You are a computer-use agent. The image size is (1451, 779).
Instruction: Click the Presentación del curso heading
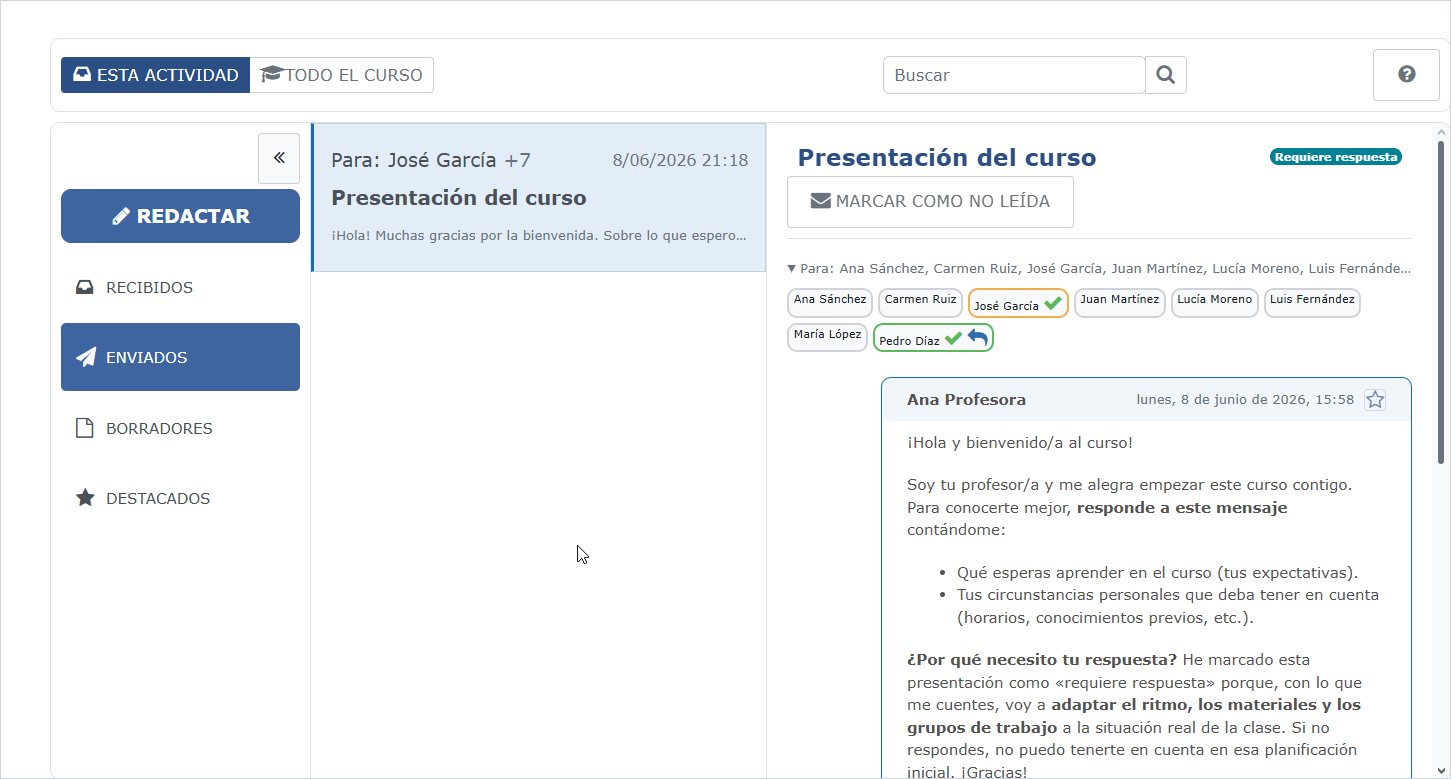click(x=947, y=158)
